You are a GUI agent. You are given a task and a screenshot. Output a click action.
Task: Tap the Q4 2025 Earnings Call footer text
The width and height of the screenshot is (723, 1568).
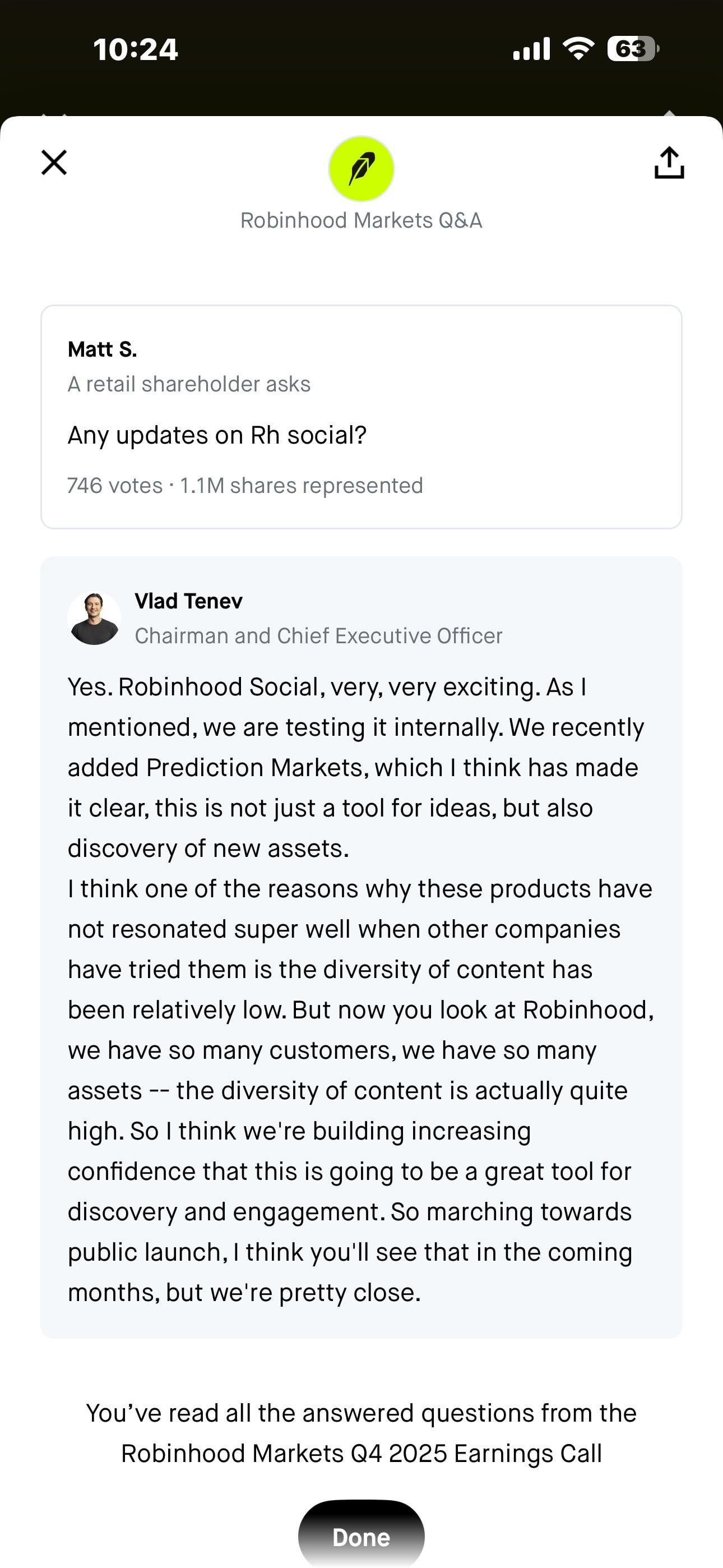point(361,1454)
